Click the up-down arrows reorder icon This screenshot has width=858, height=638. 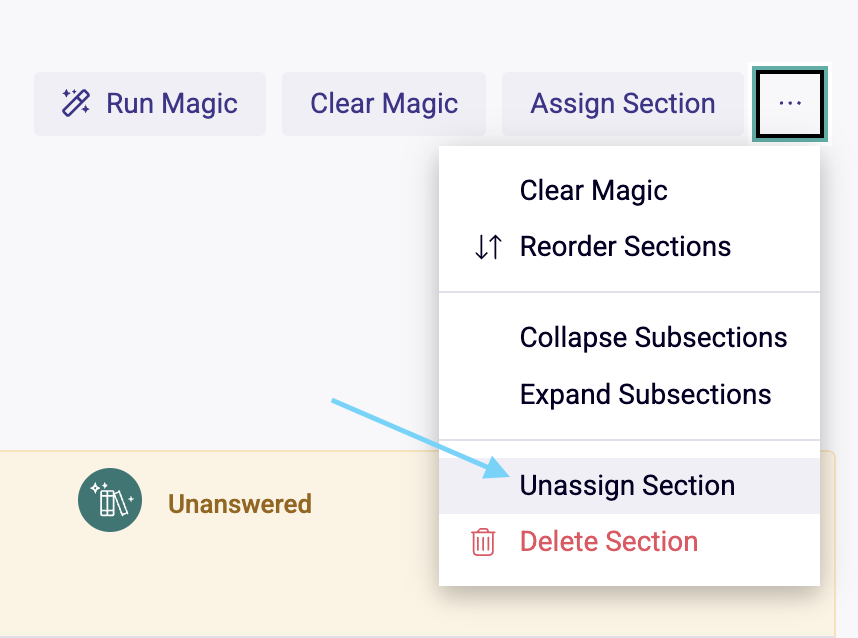coord(488,247)
